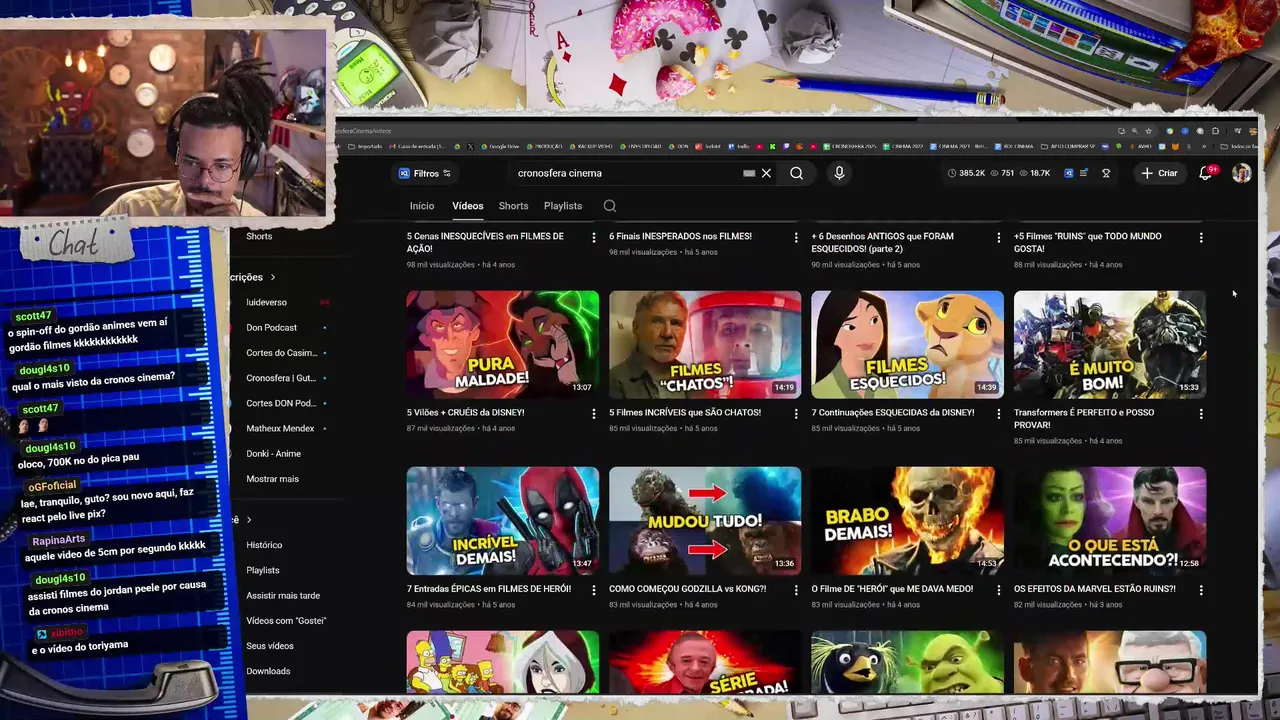Click the blue extension icon in header

coord(1068,173)
